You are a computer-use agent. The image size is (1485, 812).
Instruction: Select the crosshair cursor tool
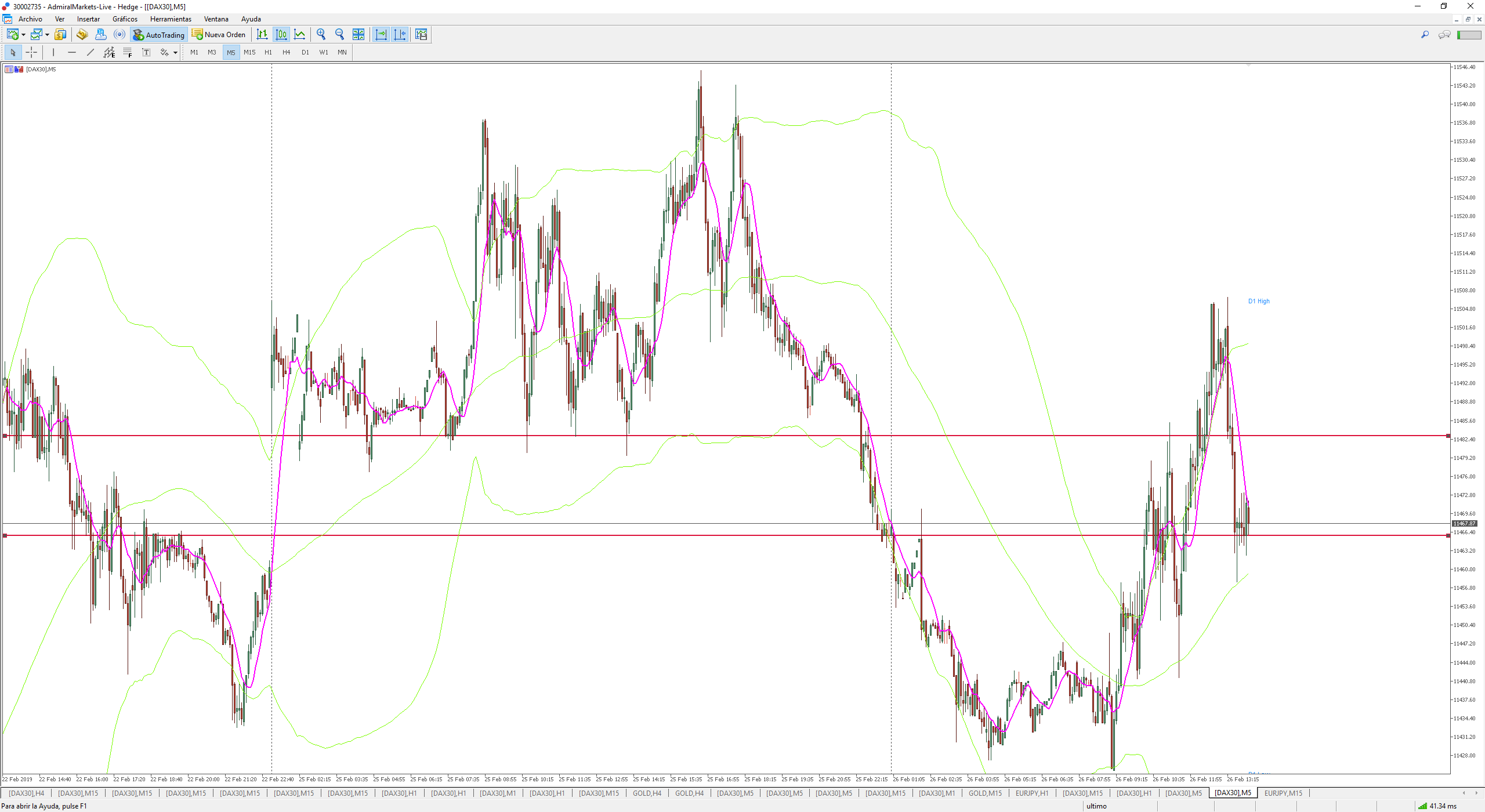click(31, 52)
